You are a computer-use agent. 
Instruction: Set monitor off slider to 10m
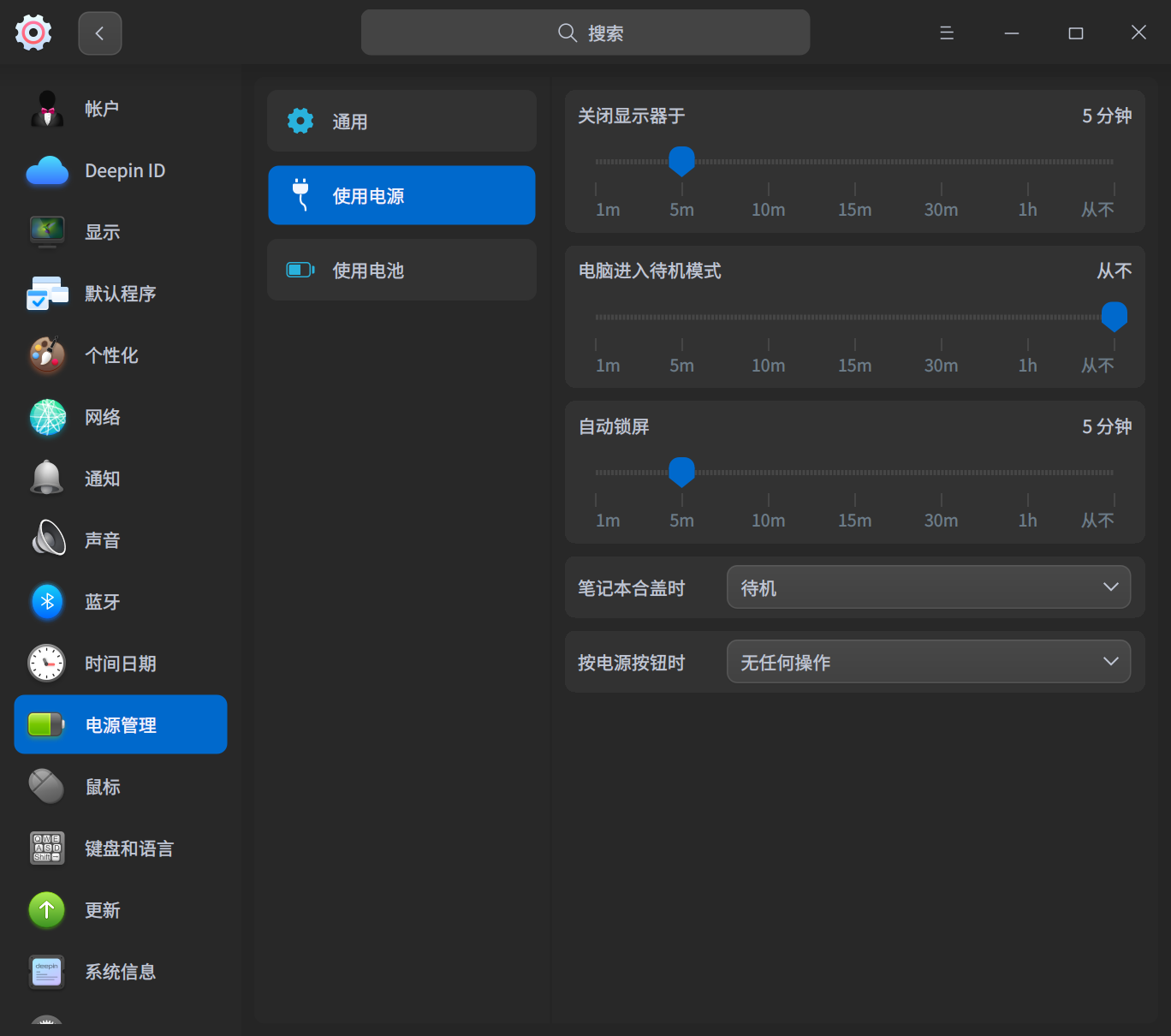point(769,162)
